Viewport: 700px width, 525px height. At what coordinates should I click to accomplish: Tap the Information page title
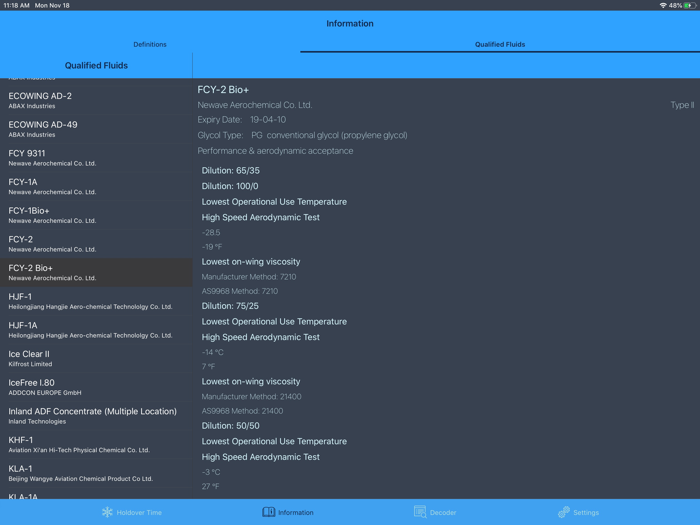pyautogui.click(x=350, y=24)
